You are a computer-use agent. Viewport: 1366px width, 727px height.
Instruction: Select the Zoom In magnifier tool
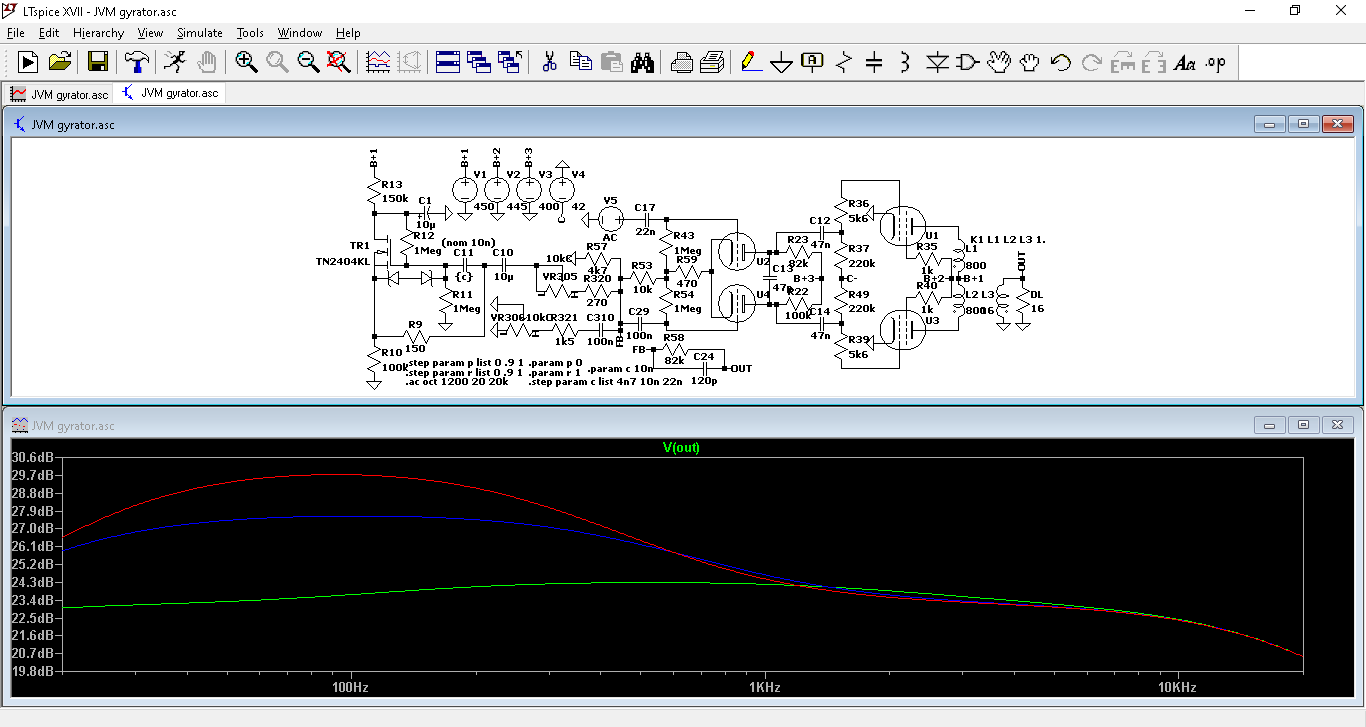point(246,62)
